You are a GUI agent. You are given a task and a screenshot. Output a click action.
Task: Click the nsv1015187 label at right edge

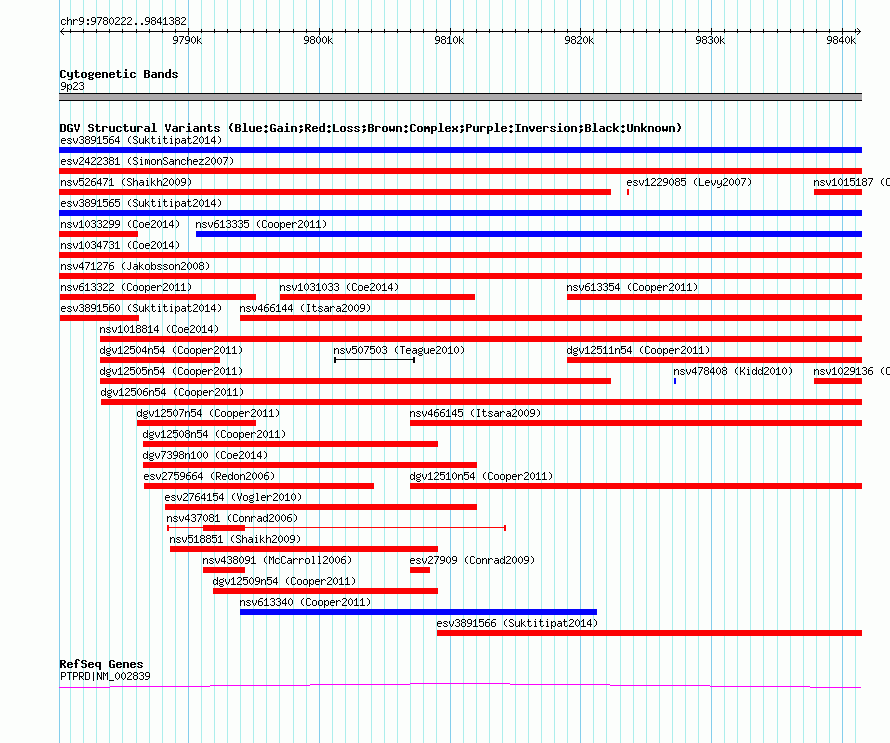pyautogui.click(x=851, y=182)
